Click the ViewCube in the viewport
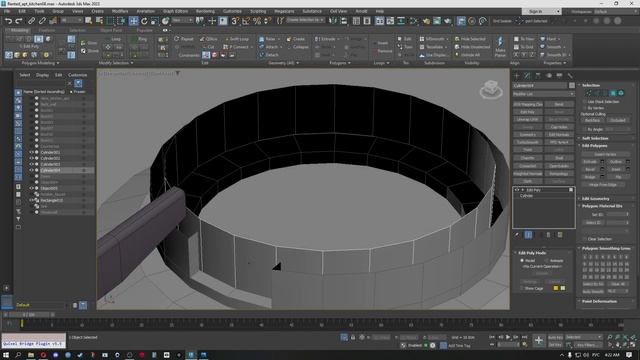Viewport: 640px width, 360px height. [491, 90]
